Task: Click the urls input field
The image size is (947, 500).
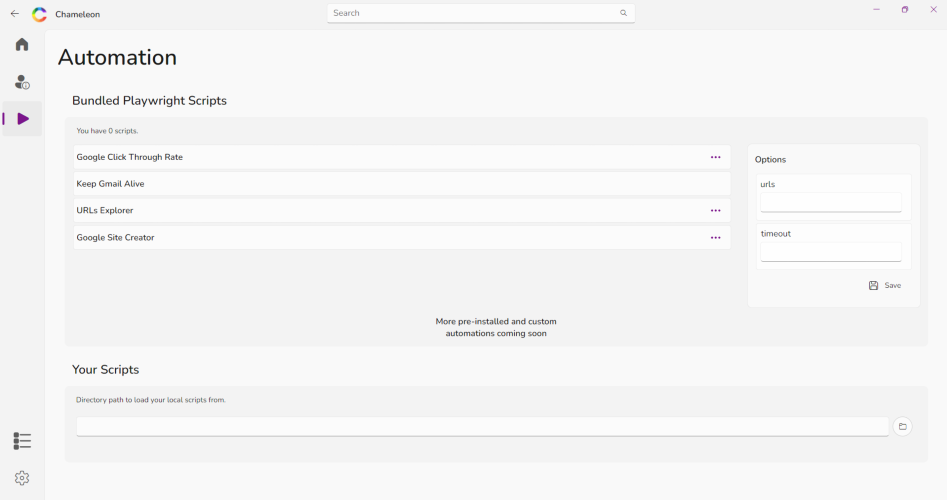Action: 831,202
